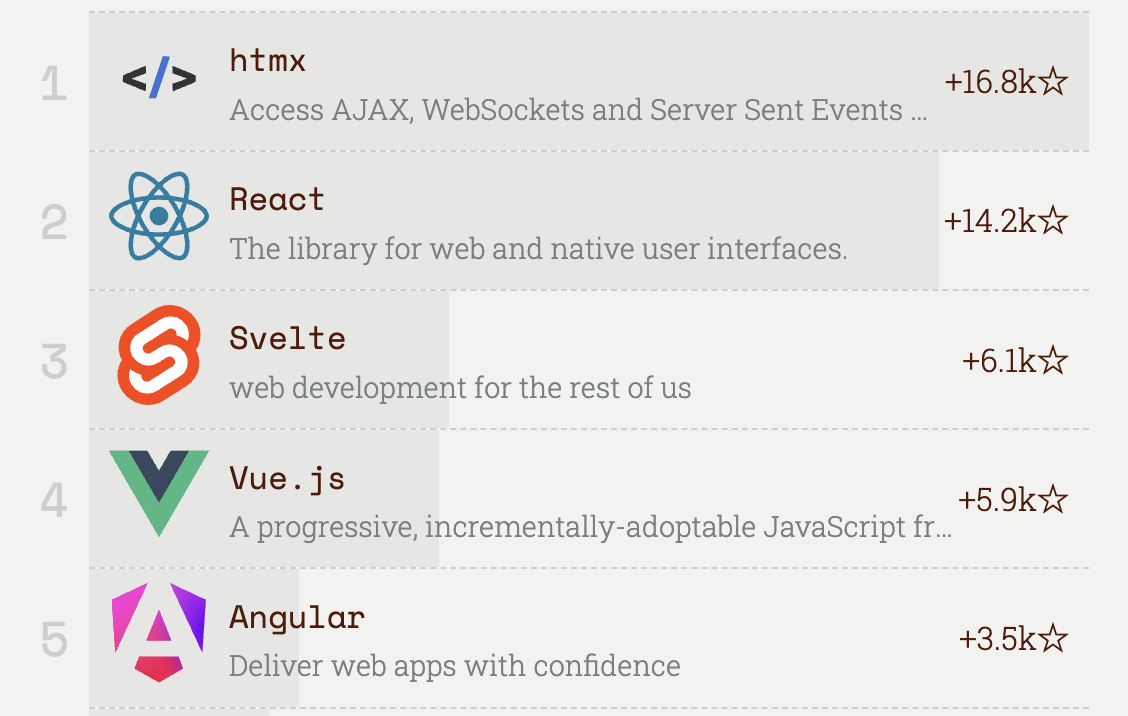Click React's description about web and native interfaces
This screenshot has height=716, width=1128.
538,249
